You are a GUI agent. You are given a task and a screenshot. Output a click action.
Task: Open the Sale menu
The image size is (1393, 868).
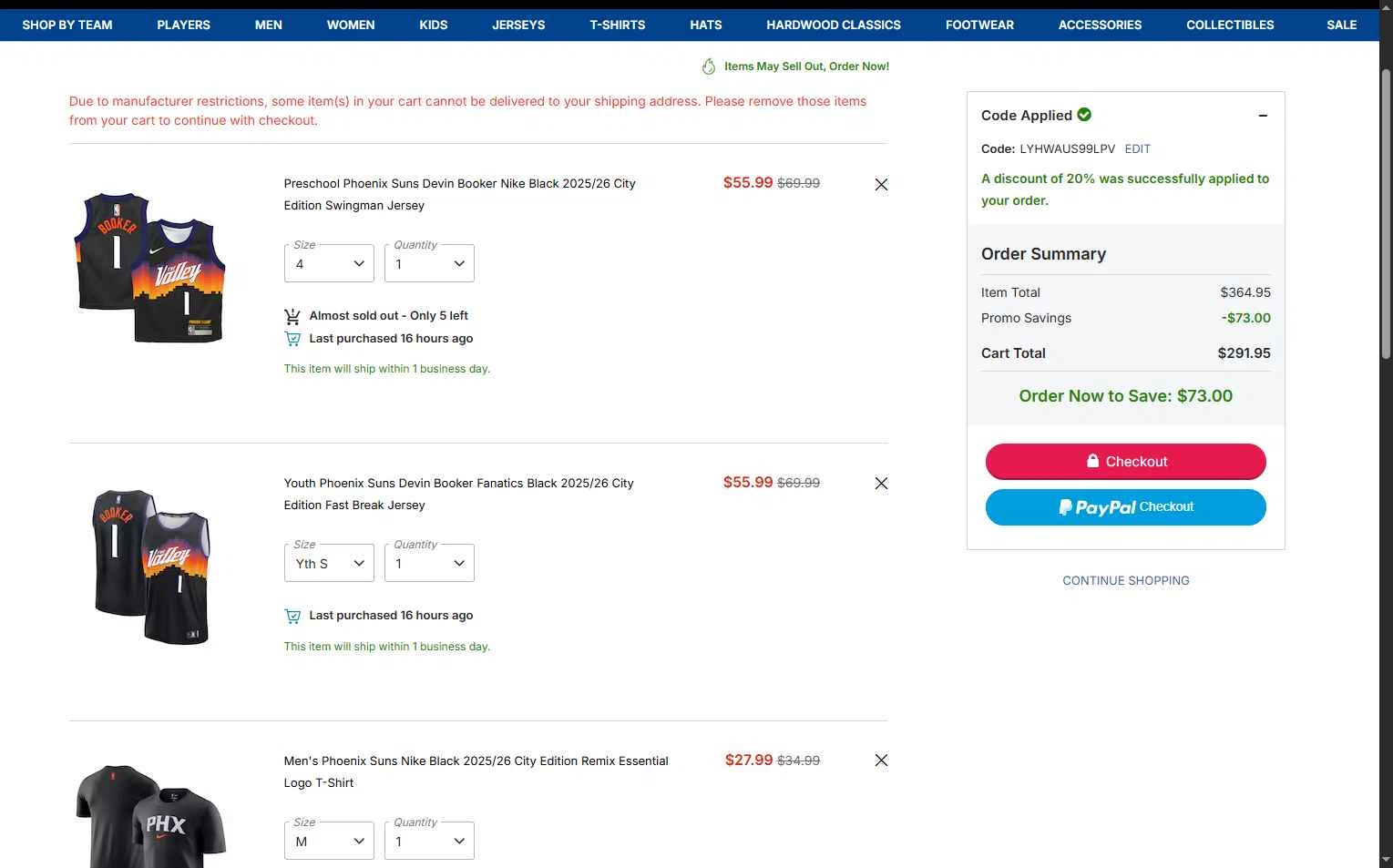tap(1341, 25)
